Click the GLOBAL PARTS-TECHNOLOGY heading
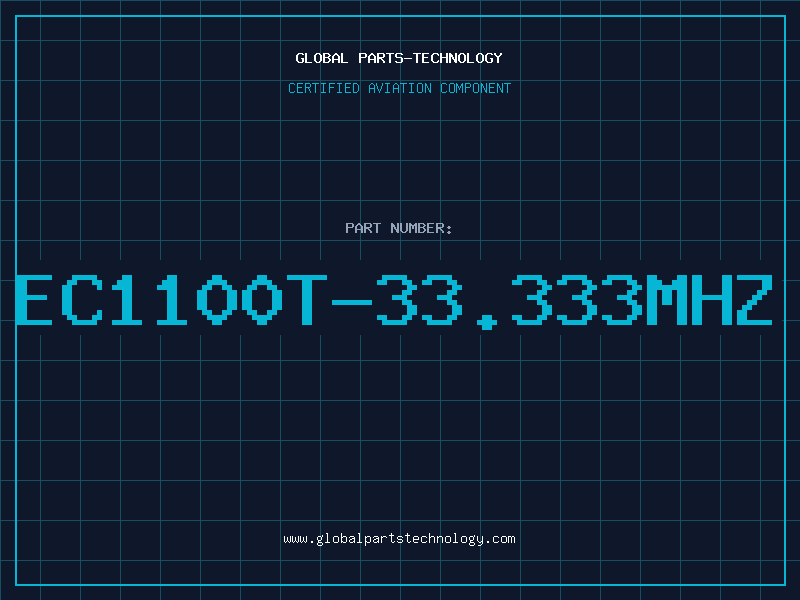This screenshot has height=600, width=800. coord(399,58)
